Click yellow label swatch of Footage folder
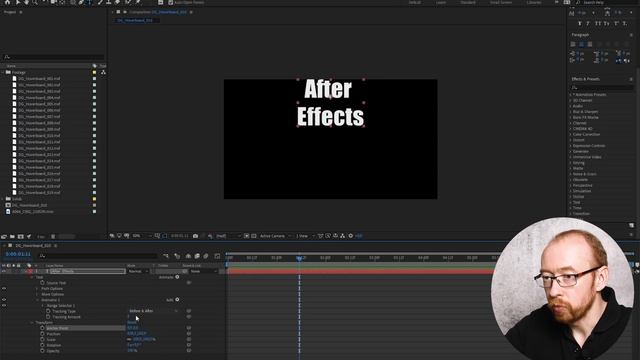 pyautogui.click(x=94, y=72)
